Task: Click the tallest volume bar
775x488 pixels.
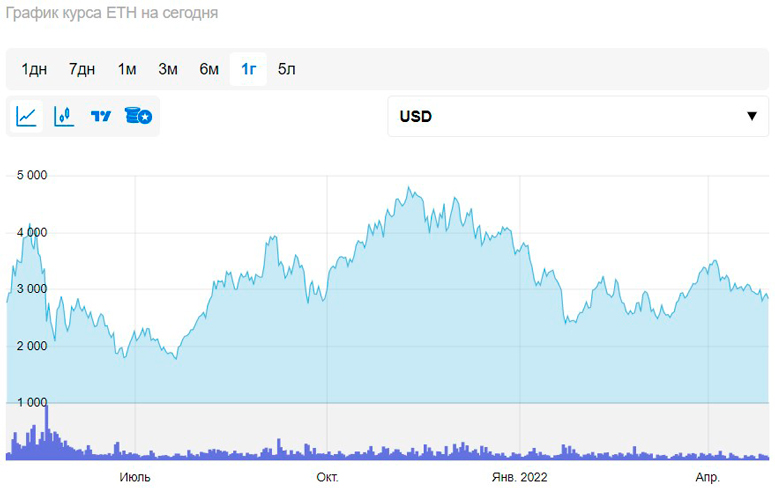Action: [46, 432]
